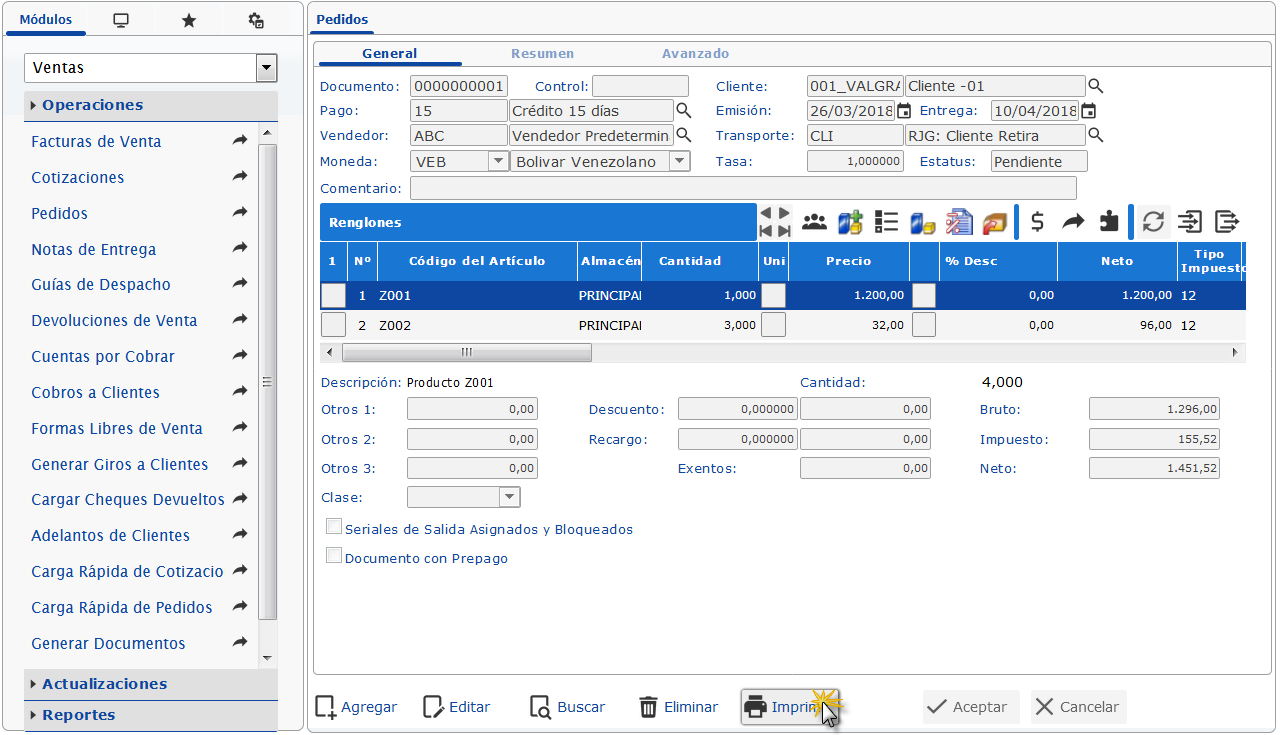
Task: Check the Documento con Prepago box
Action: [x=334, y=556]
